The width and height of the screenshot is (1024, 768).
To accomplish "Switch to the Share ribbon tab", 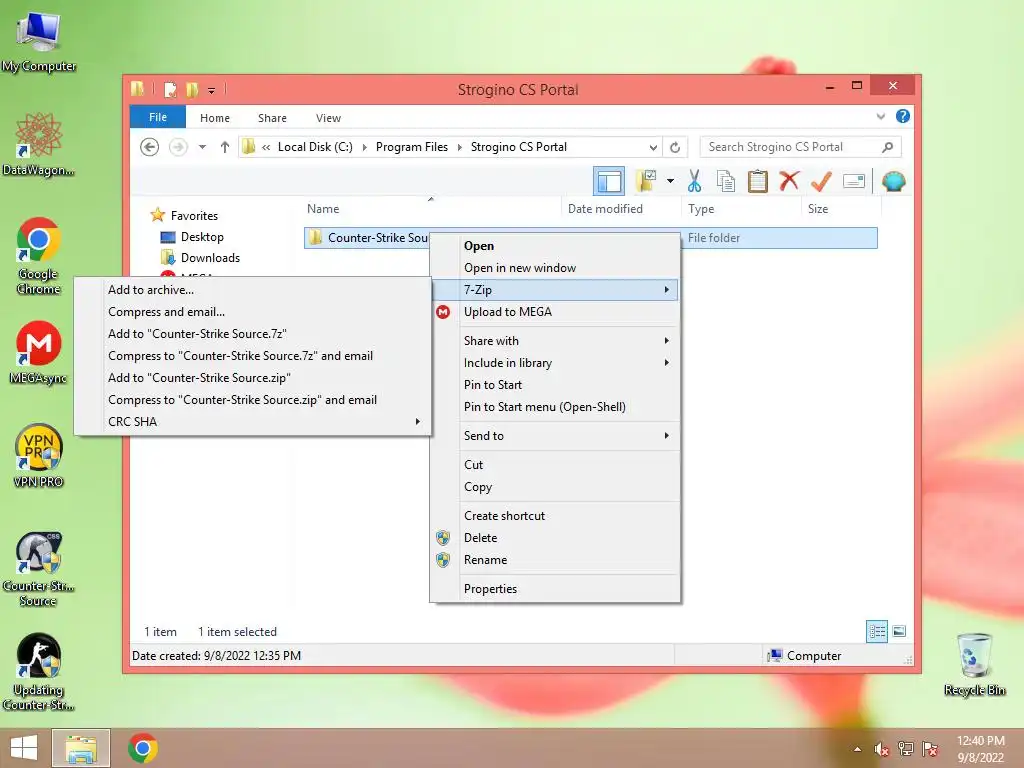I will click(272, 118).
